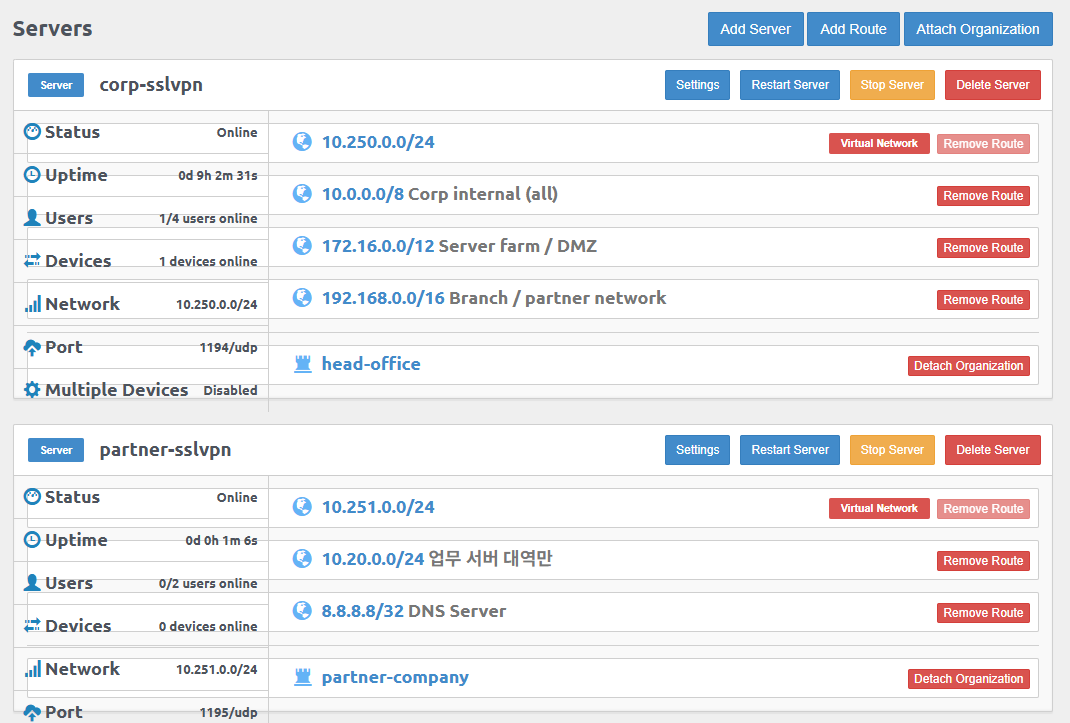Remove the 192.168.0.0/16 Branch route
The height and width of the screenshot is (723, 1070).
983,300
